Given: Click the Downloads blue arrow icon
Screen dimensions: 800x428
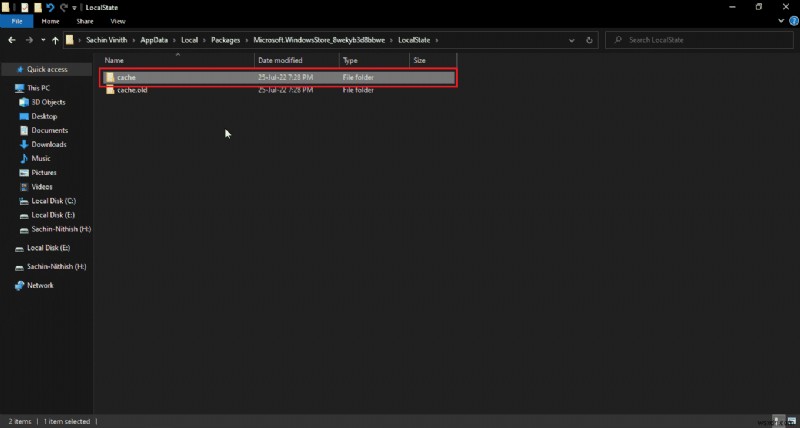Looking at the screenshot, I should [x=23, y=144].
